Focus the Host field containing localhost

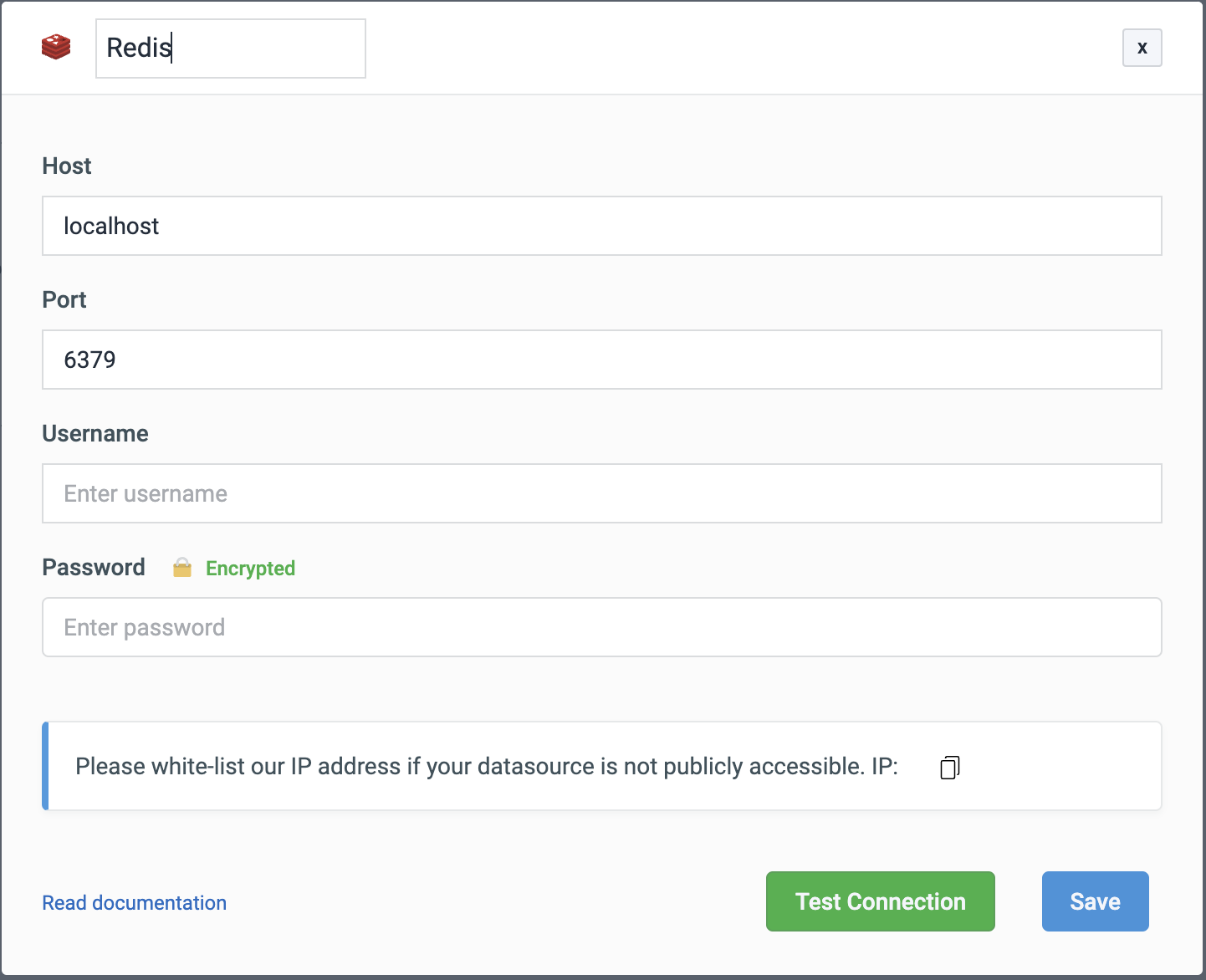(x=601, y=226)
